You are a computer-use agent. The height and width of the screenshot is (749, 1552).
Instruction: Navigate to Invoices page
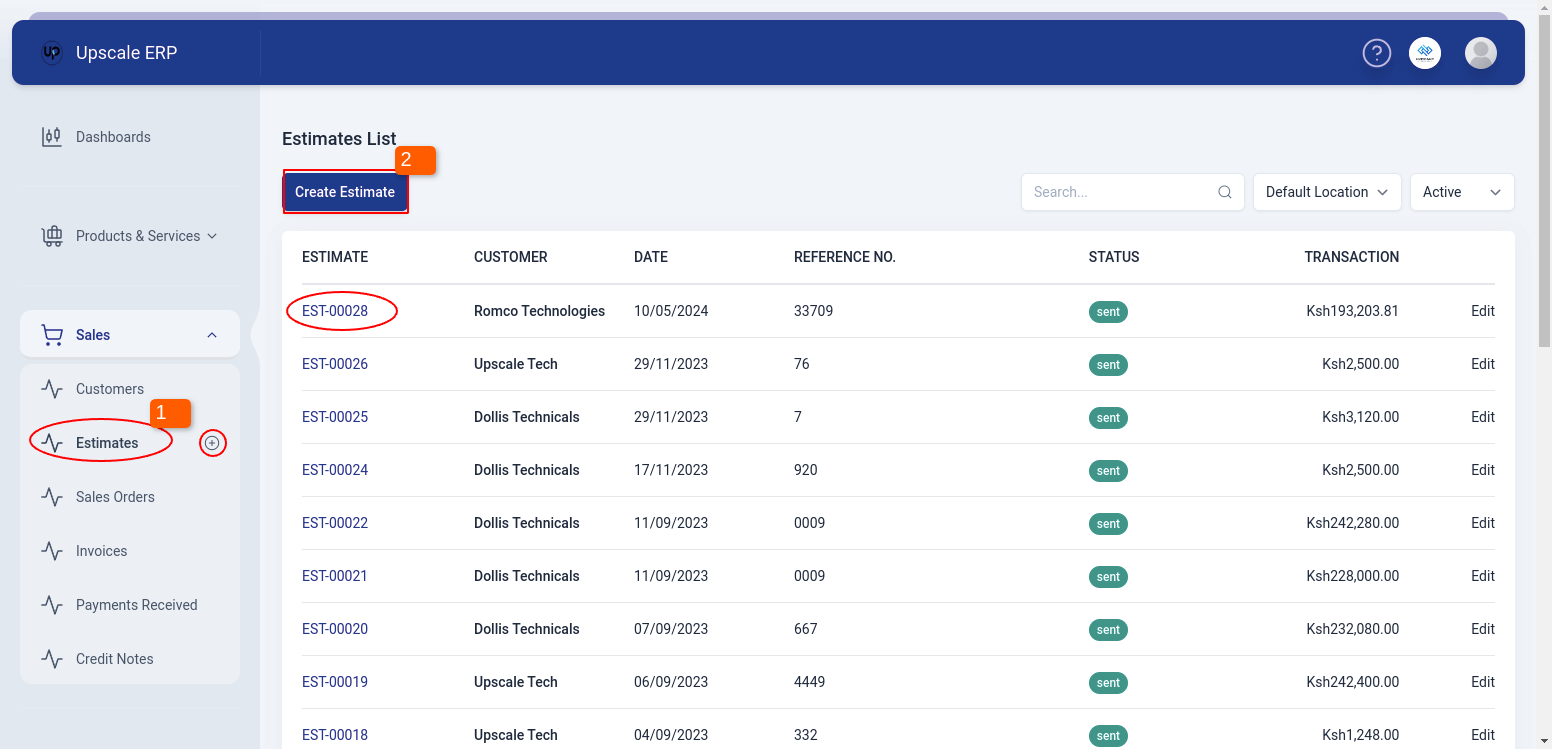[x=101, y=551]
